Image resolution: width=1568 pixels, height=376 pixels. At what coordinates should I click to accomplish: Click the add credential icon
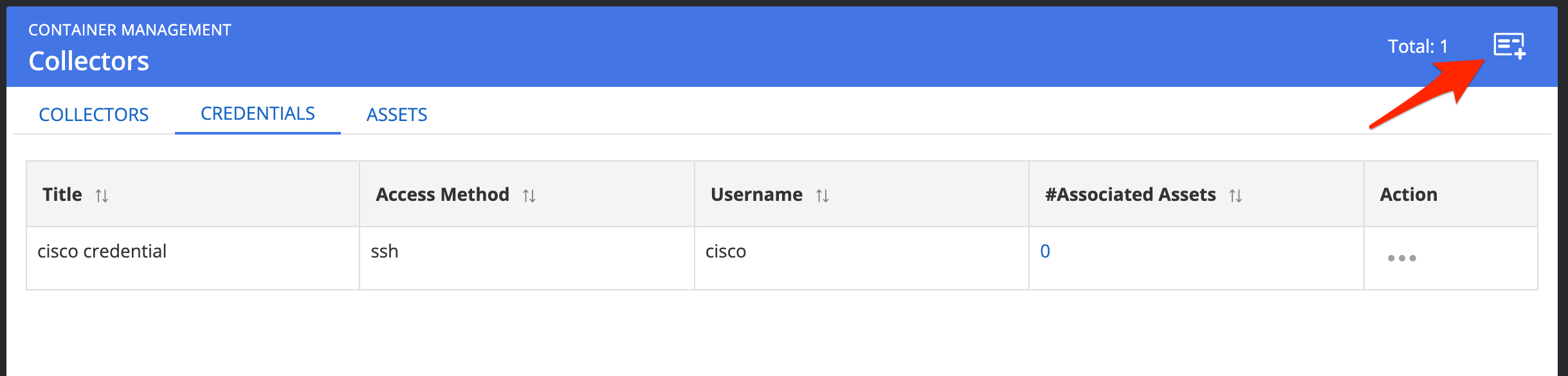[1509, 46]
